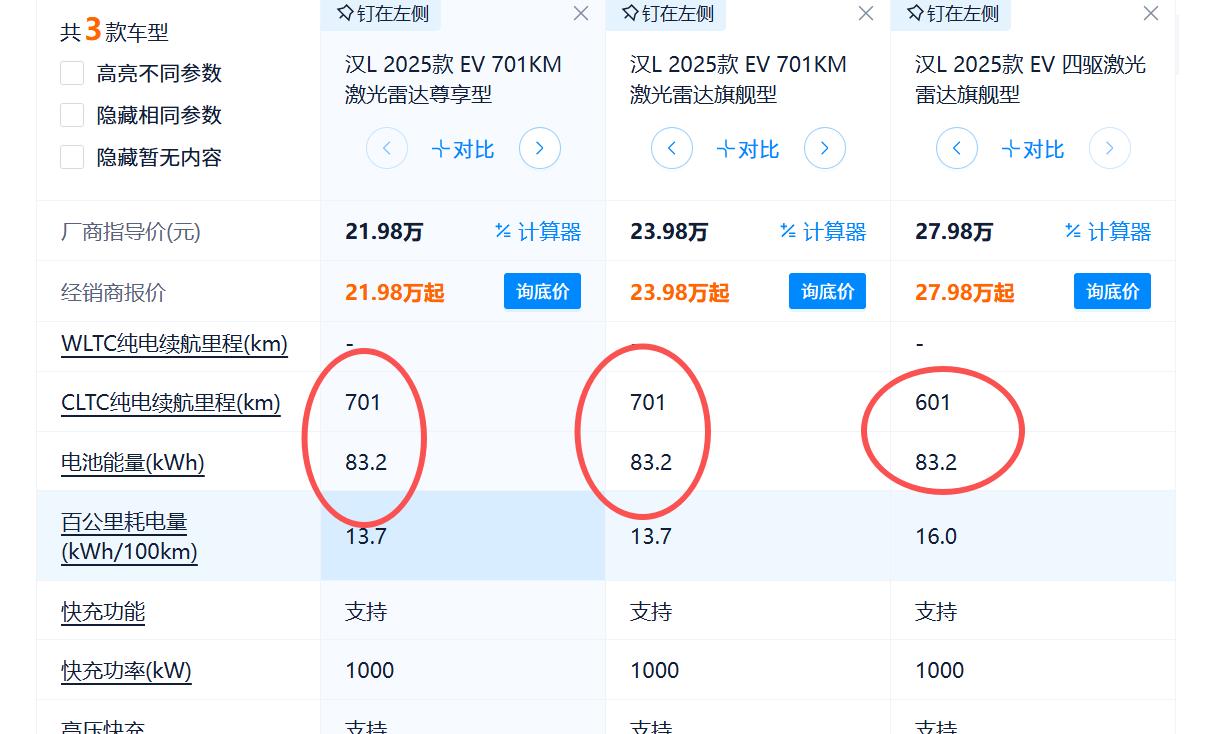Screen dimensions: 1230x734
Task: Click the 13.7 value in 尊享型 column
Action: pos(366,536)
